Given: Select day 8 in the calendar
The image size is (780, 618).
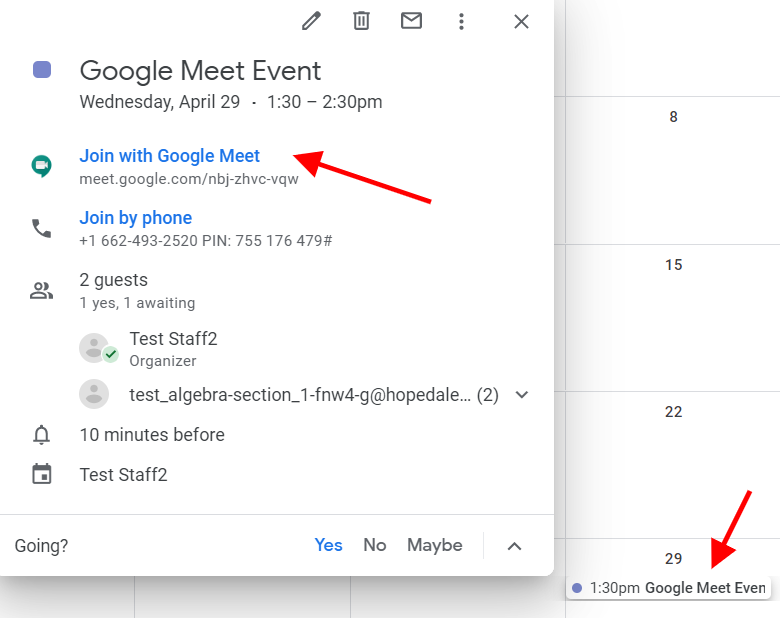Looking at the screenshot, I should click(x=673, y=117).
